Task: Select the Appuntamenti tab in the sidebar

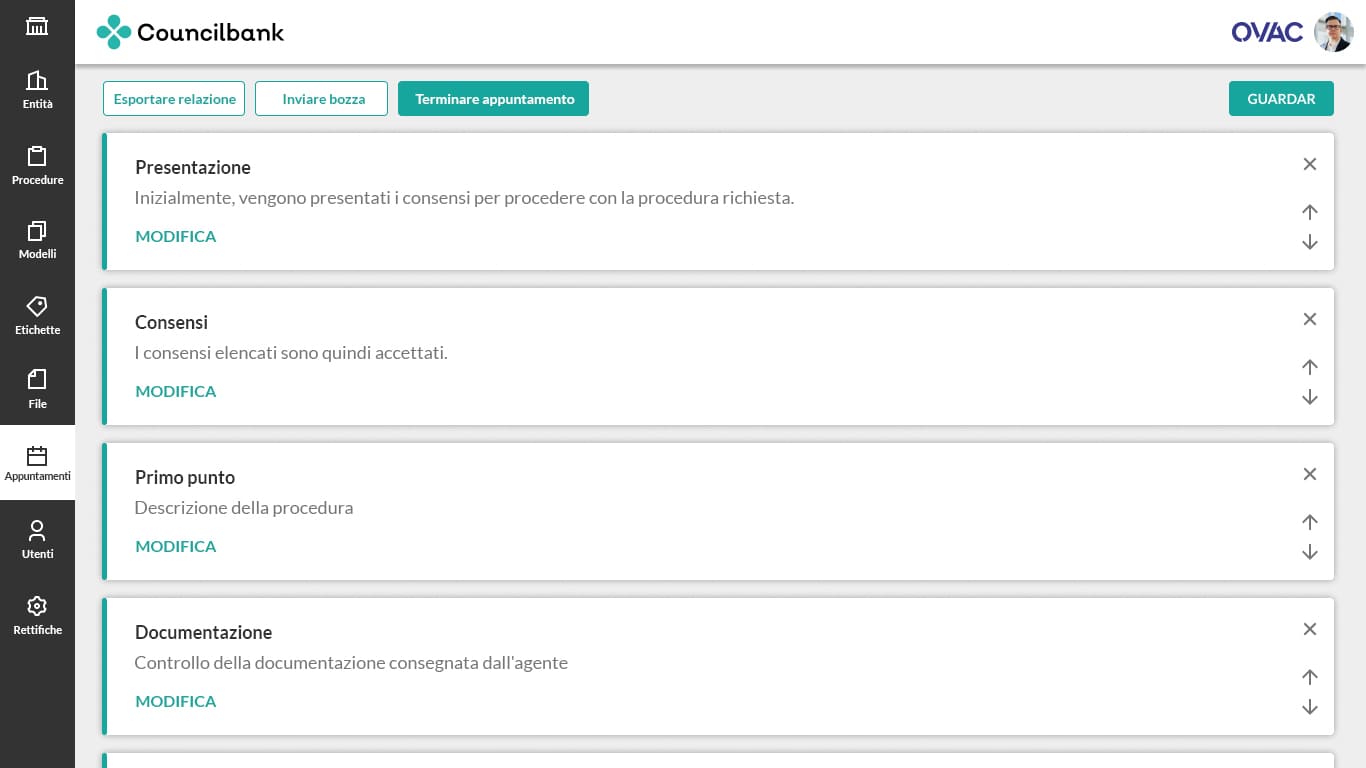Action: coord(37,463)
